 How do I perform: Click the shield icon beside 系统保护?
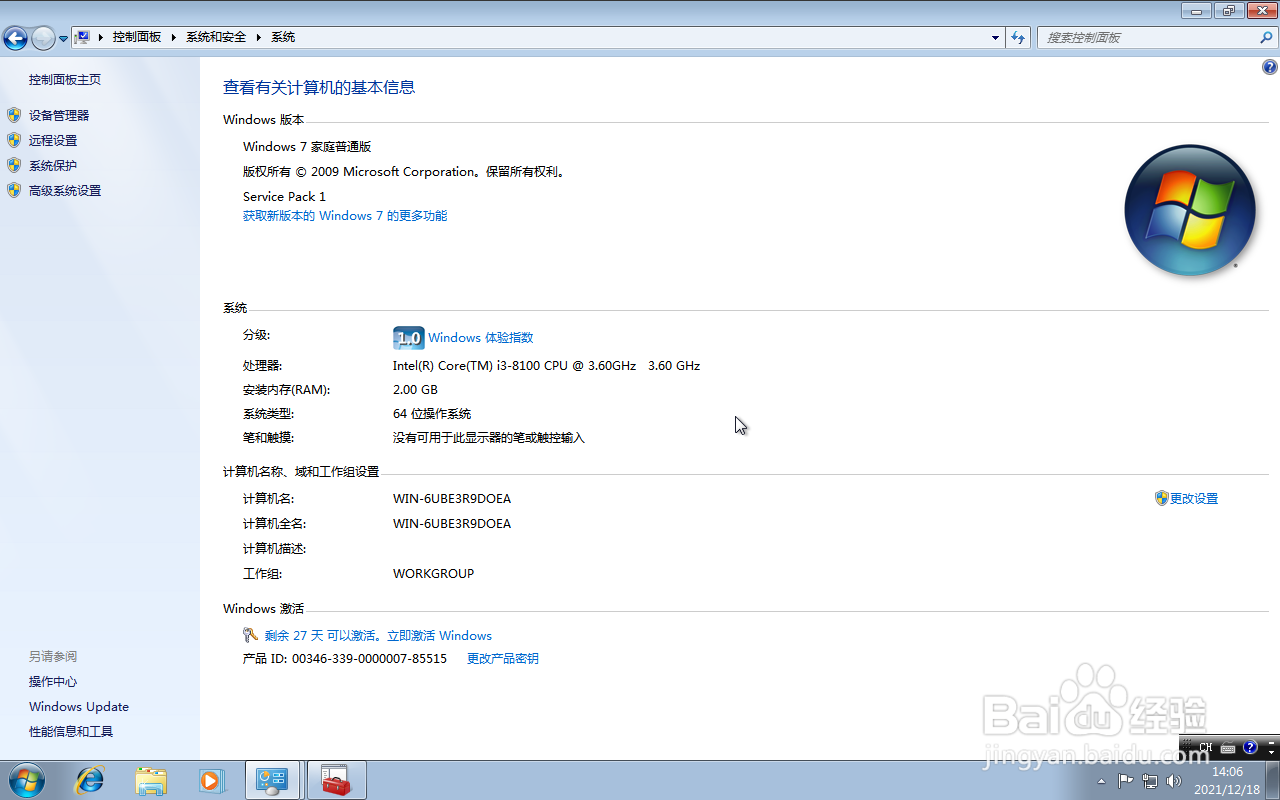(x=14, y=165)
